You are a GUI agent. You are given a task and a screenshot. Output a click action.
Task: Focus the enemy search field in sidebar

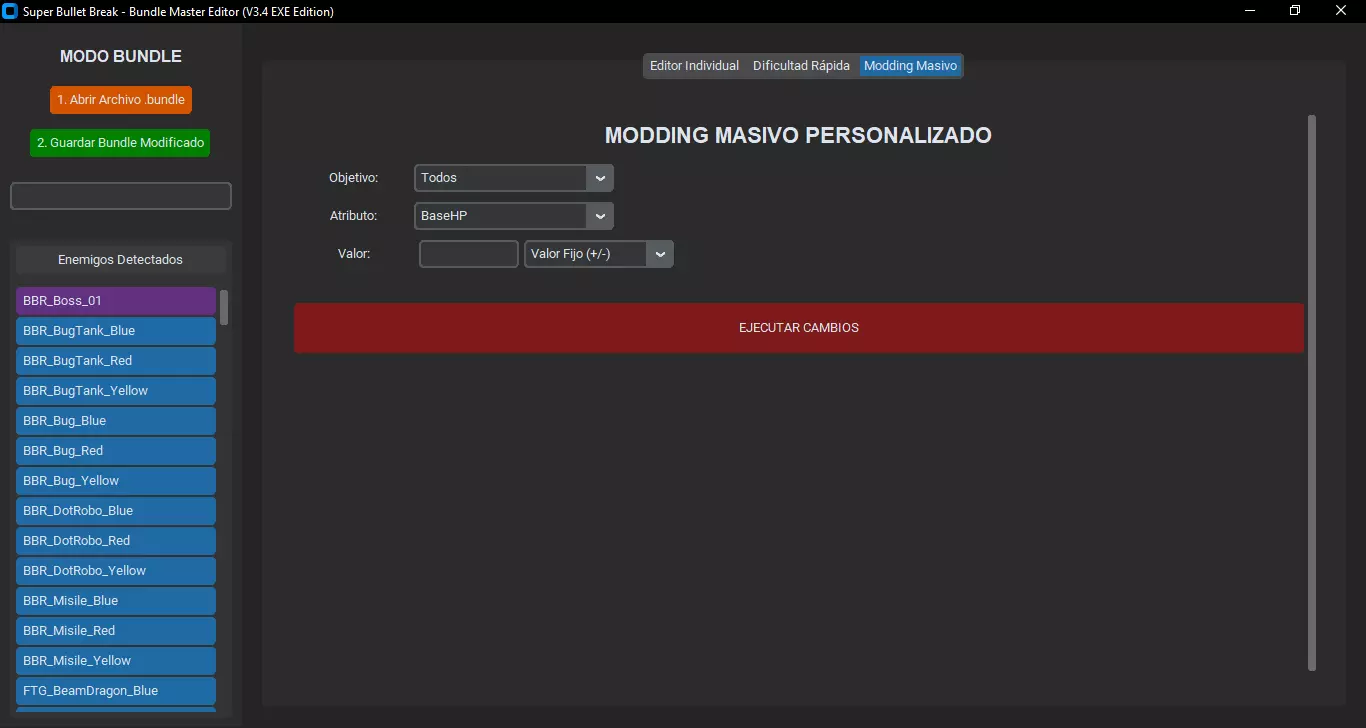click(x=121, y=196)
